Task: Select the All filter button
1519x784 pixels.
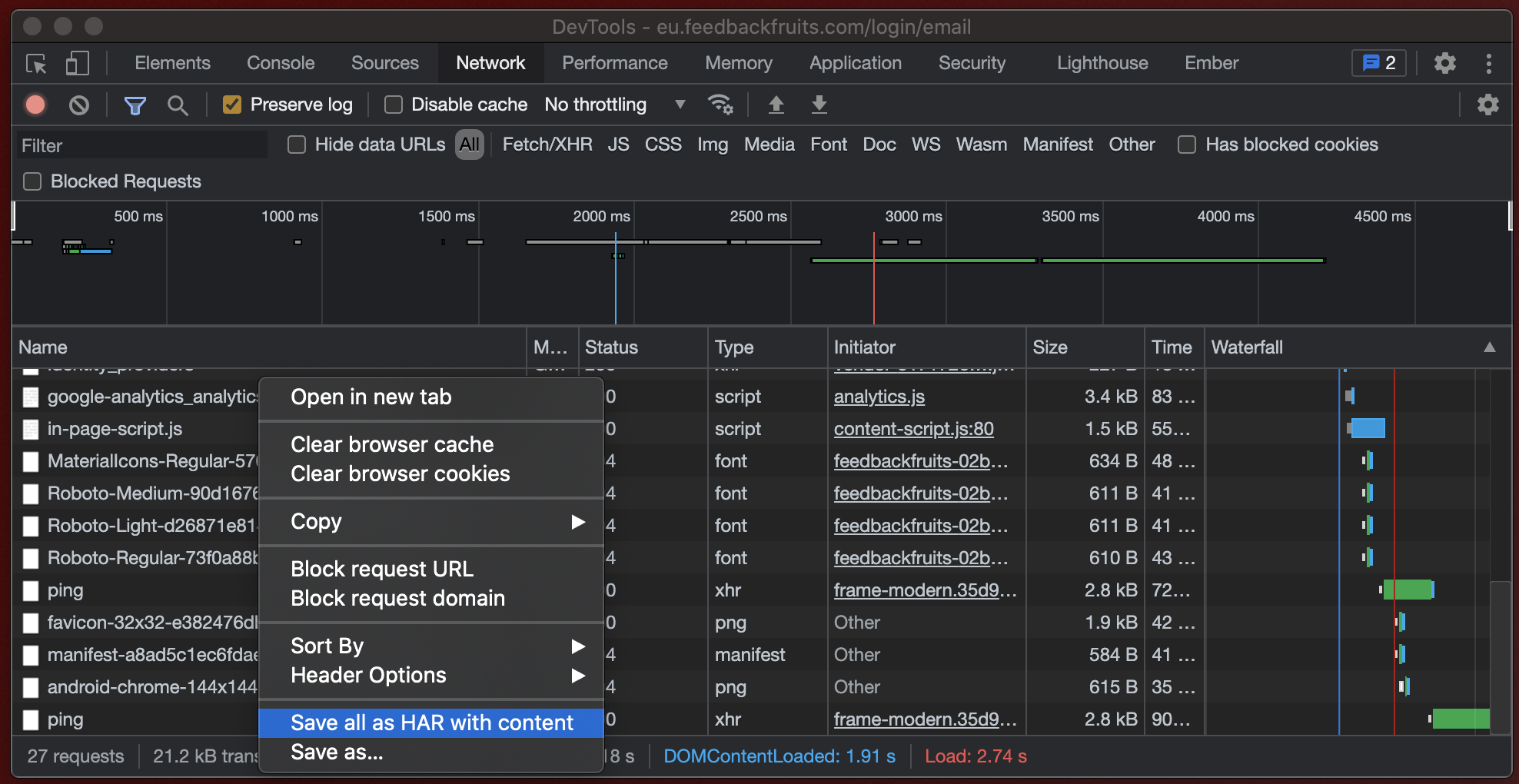Action: 470,145
